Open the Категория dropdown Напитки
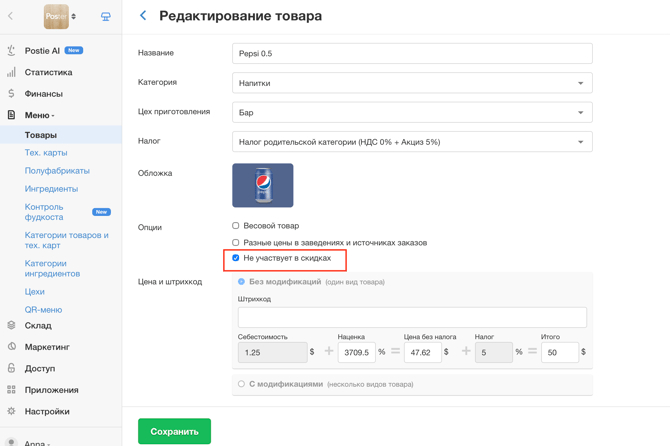The image size is (670, 446). (412, 83)
